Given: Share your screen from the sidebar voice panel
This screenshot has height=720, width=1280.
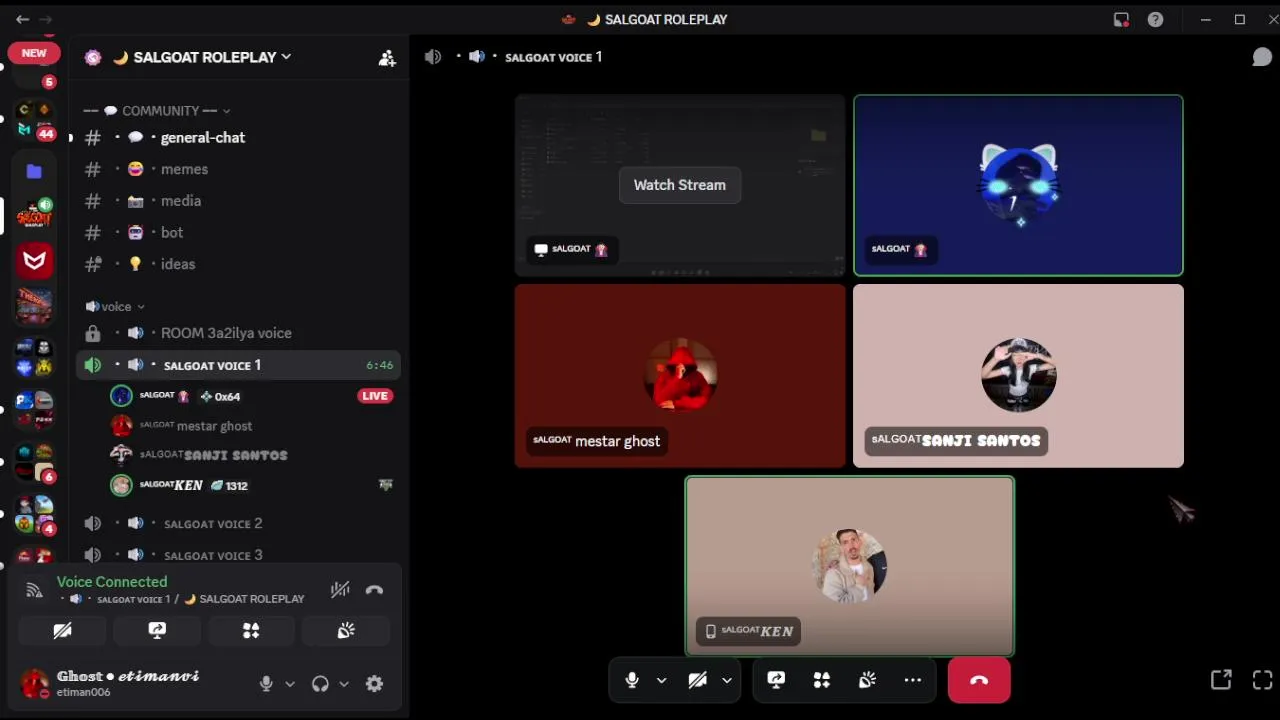Looking at the screenshot, I should (157, 631).
